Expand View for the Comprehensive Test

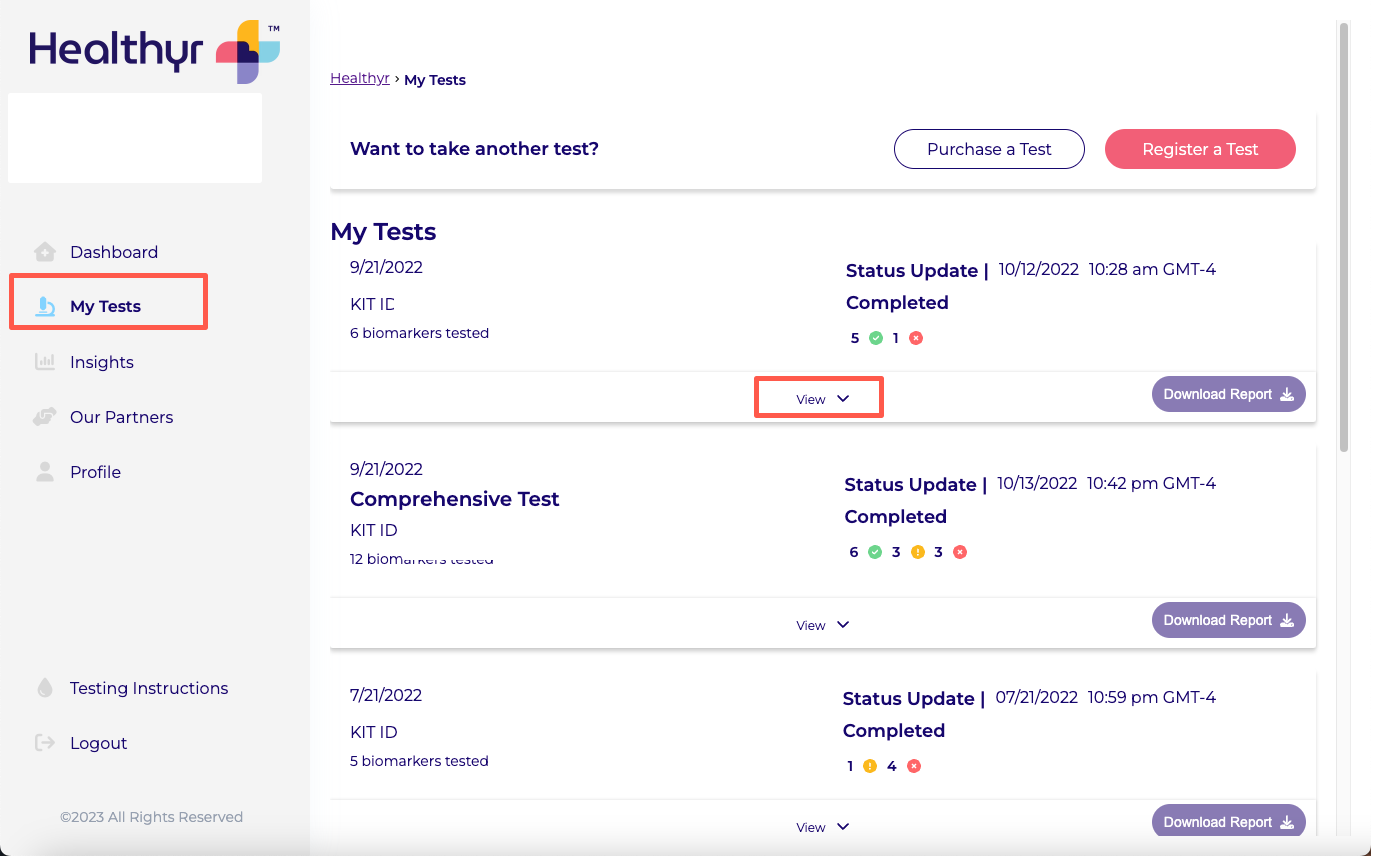tap(821, 625)
